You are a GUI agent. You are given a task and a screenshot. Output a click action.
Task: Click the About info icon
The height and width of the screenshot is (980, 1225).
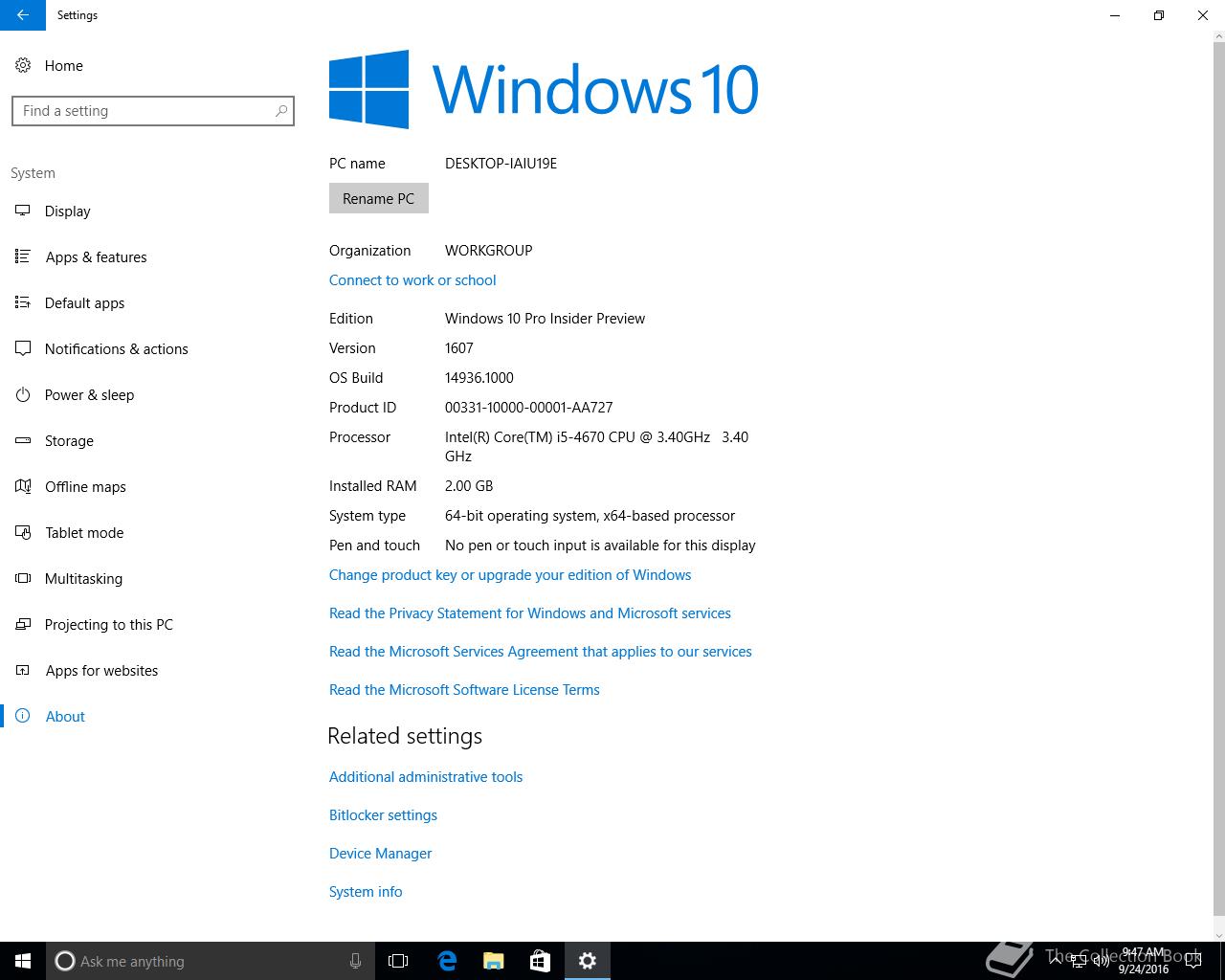[x=23, y=716]
